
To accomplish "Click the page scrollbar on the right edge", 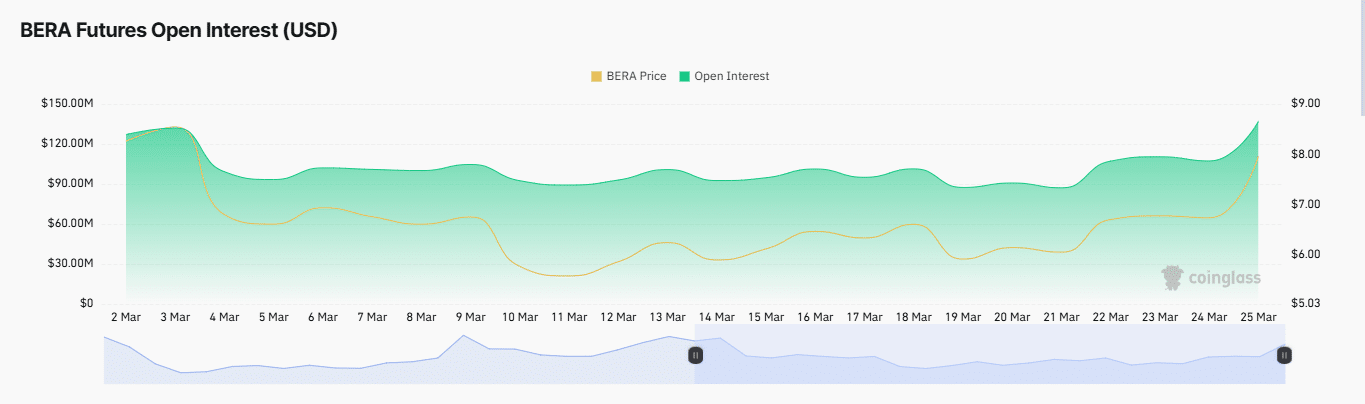I will click(x=1360, y=50).
